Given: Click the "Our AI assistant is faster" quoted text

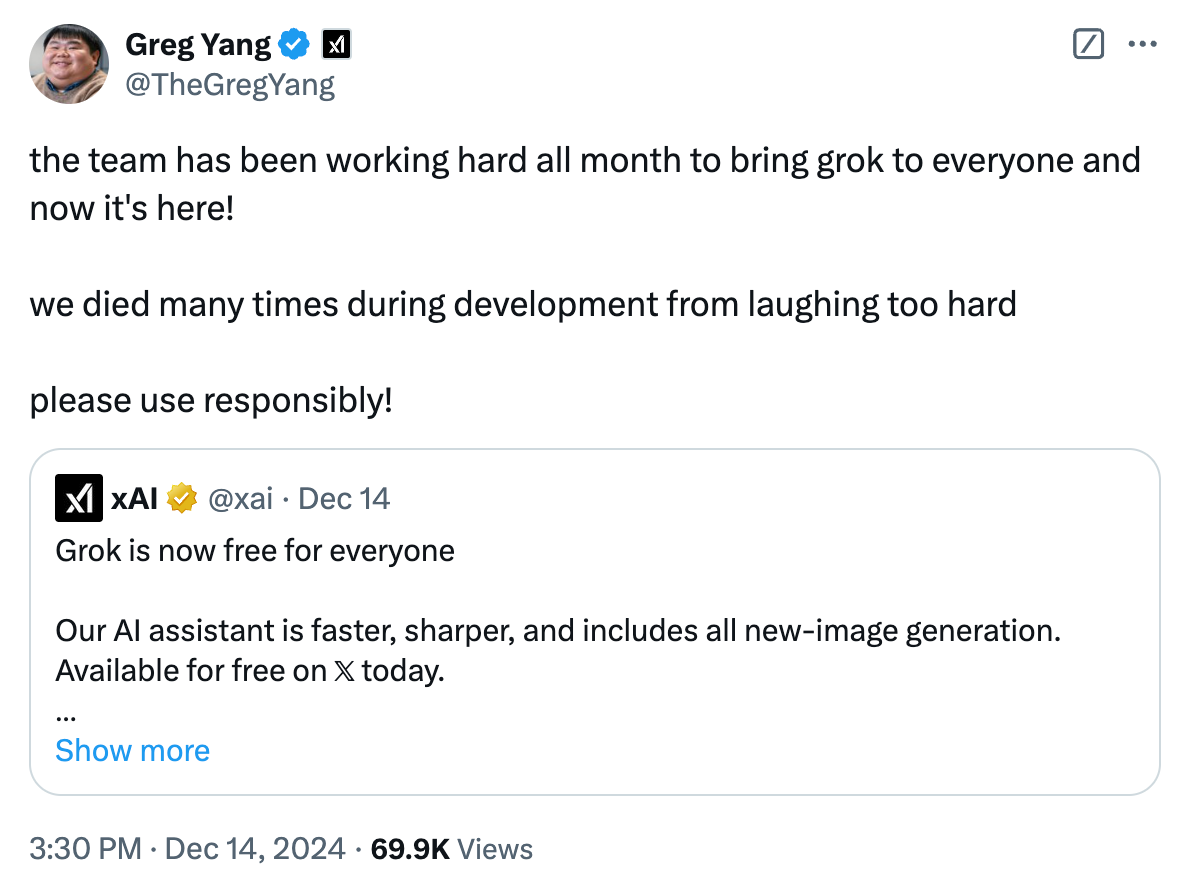Looking at the screenshot, I should pos(557,631).
